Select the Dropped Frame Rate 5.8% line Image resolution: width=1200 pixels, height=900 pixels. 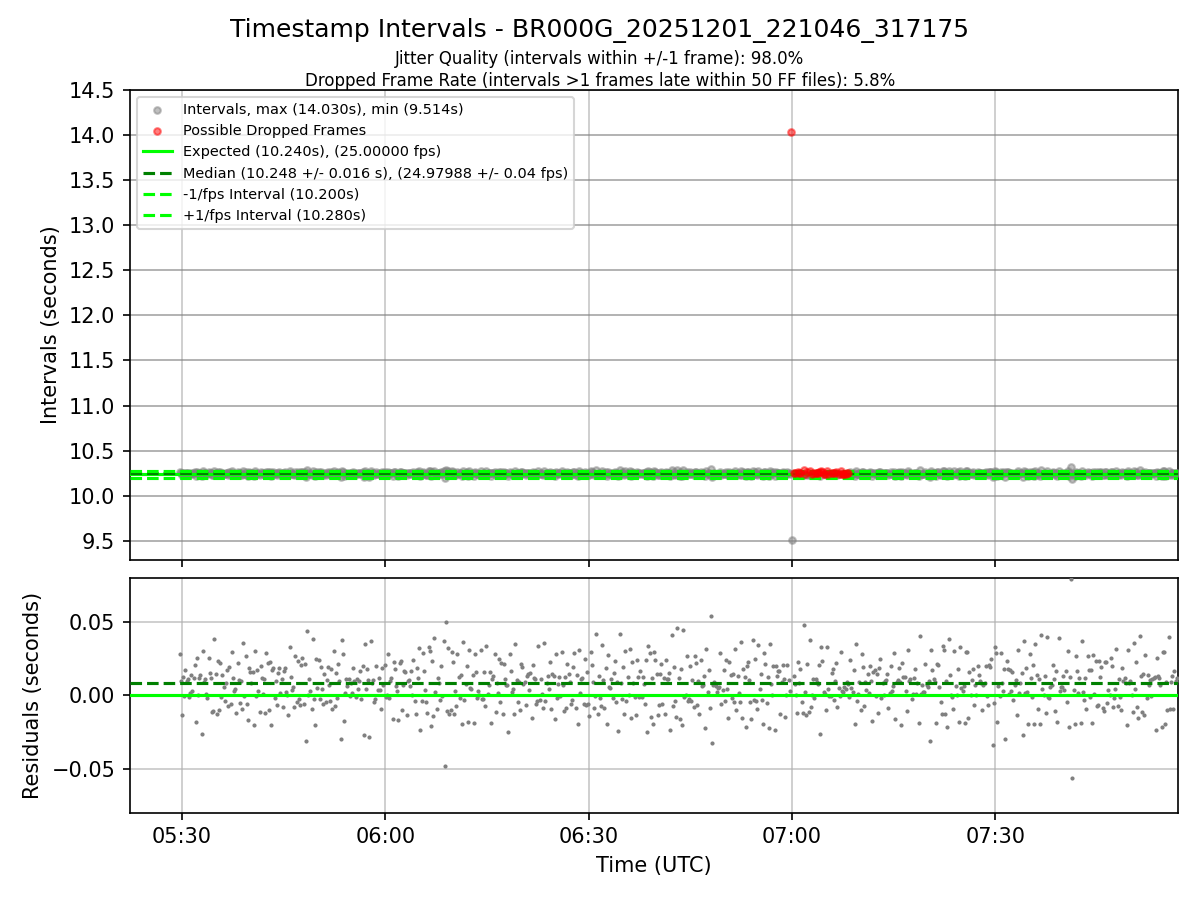pos(599,79)
